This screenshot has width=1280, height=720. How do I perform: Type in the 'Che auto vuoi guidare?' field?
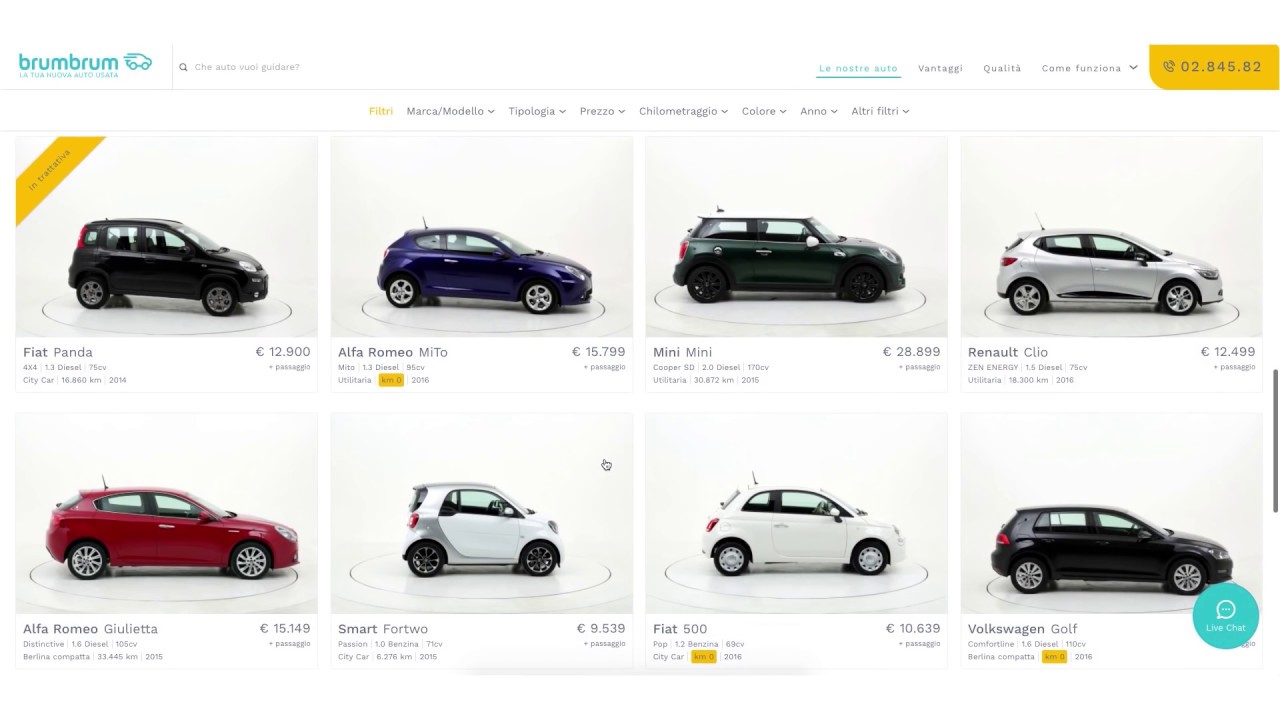(400, 67)
